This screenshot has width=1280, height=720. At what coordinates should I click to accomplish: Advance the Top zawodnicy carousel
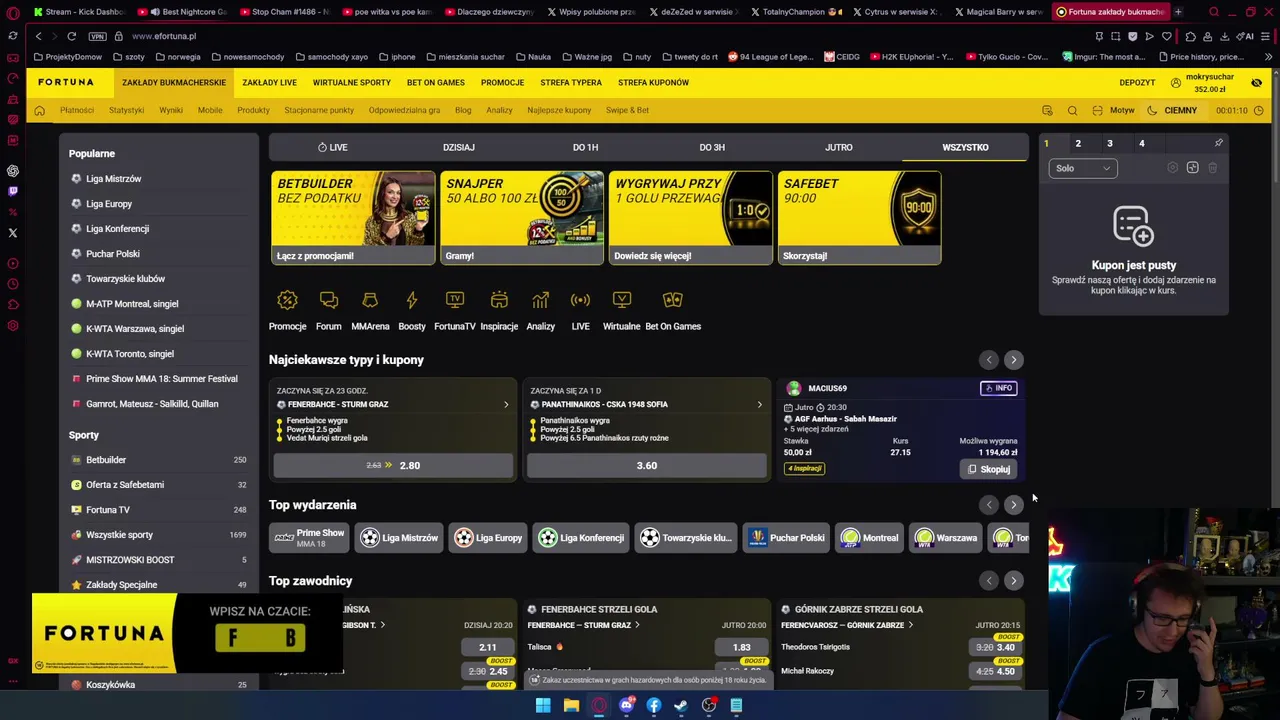(x=1013, y=581)
